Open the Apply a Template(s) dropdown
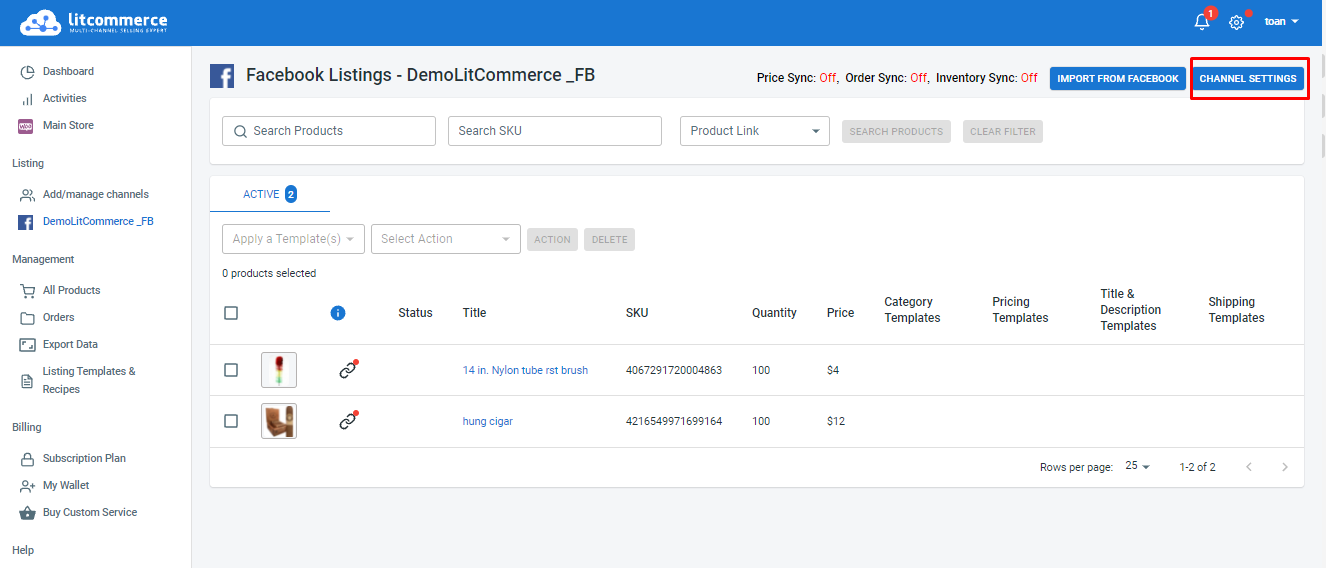This screenshot has height=568, width=1326. pyautogui.click(x=293, y=239)
